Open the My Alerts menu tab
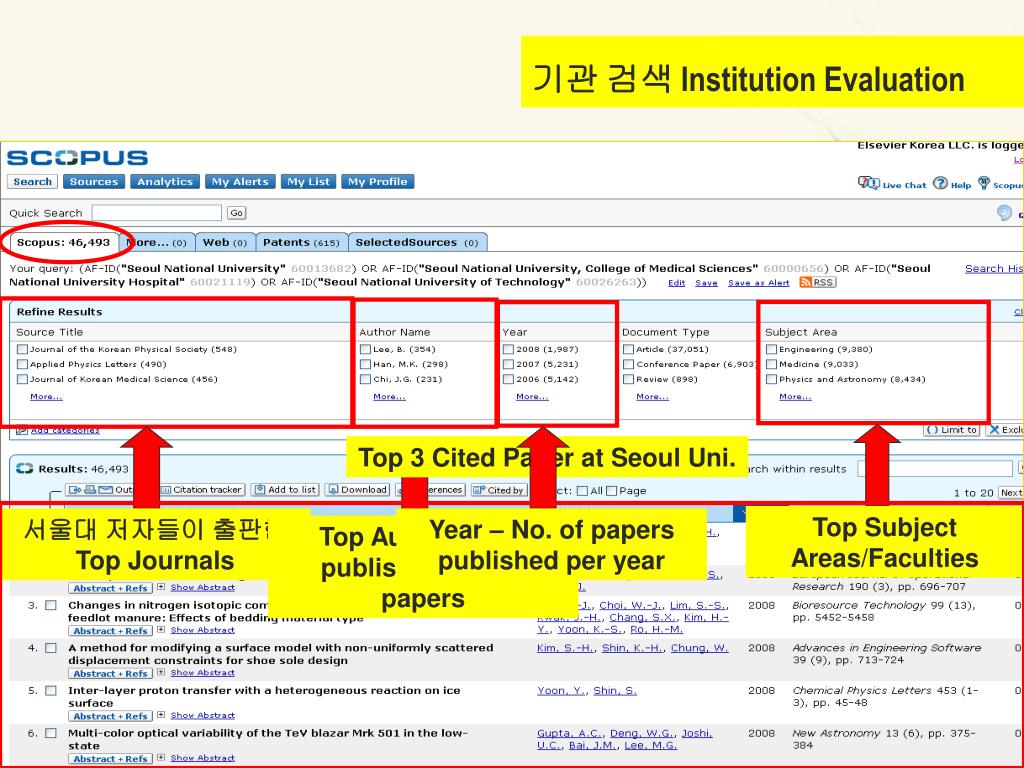 click(240, 182)
